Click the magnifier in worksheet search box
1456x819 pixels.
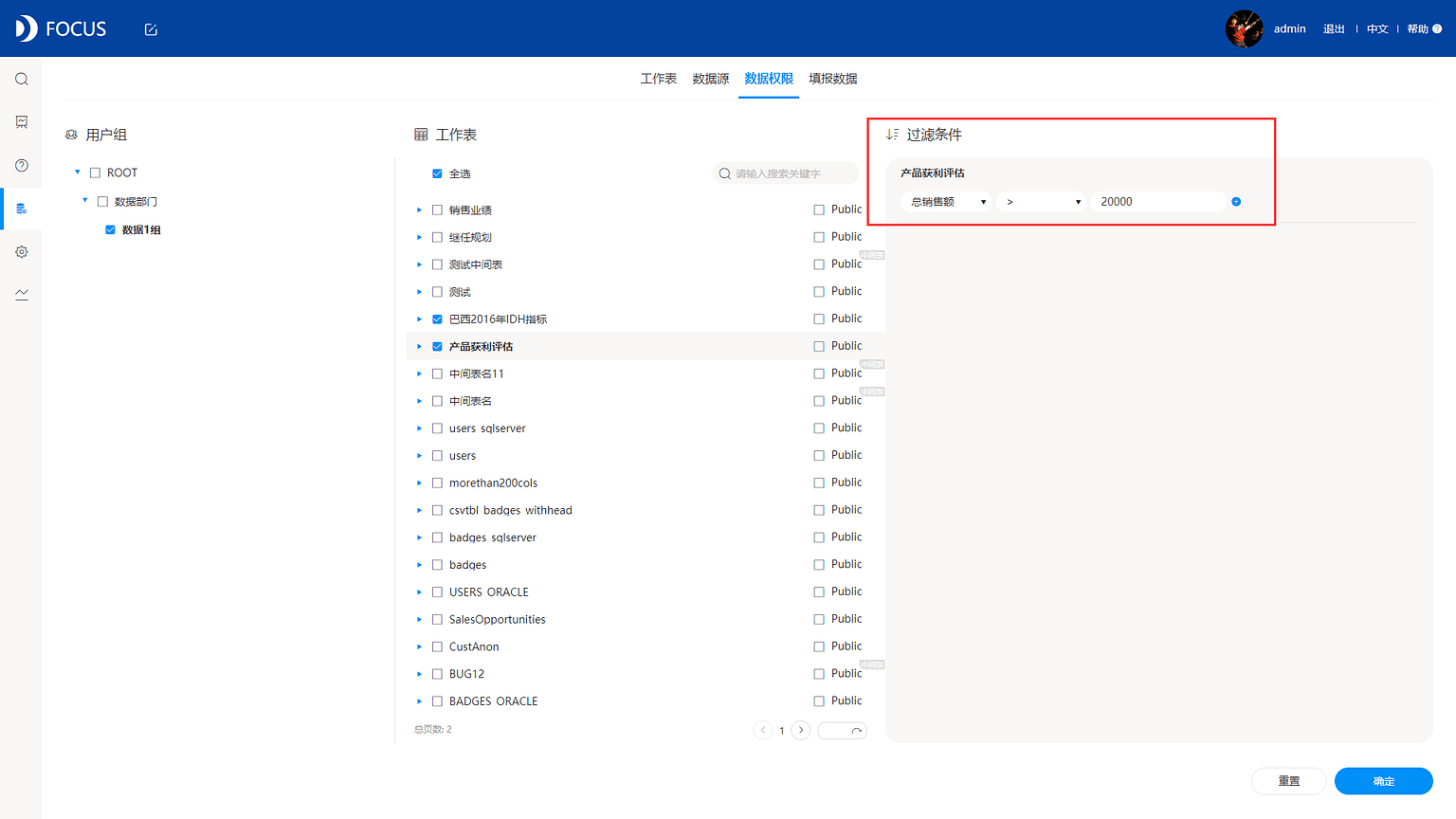point(725,173)
